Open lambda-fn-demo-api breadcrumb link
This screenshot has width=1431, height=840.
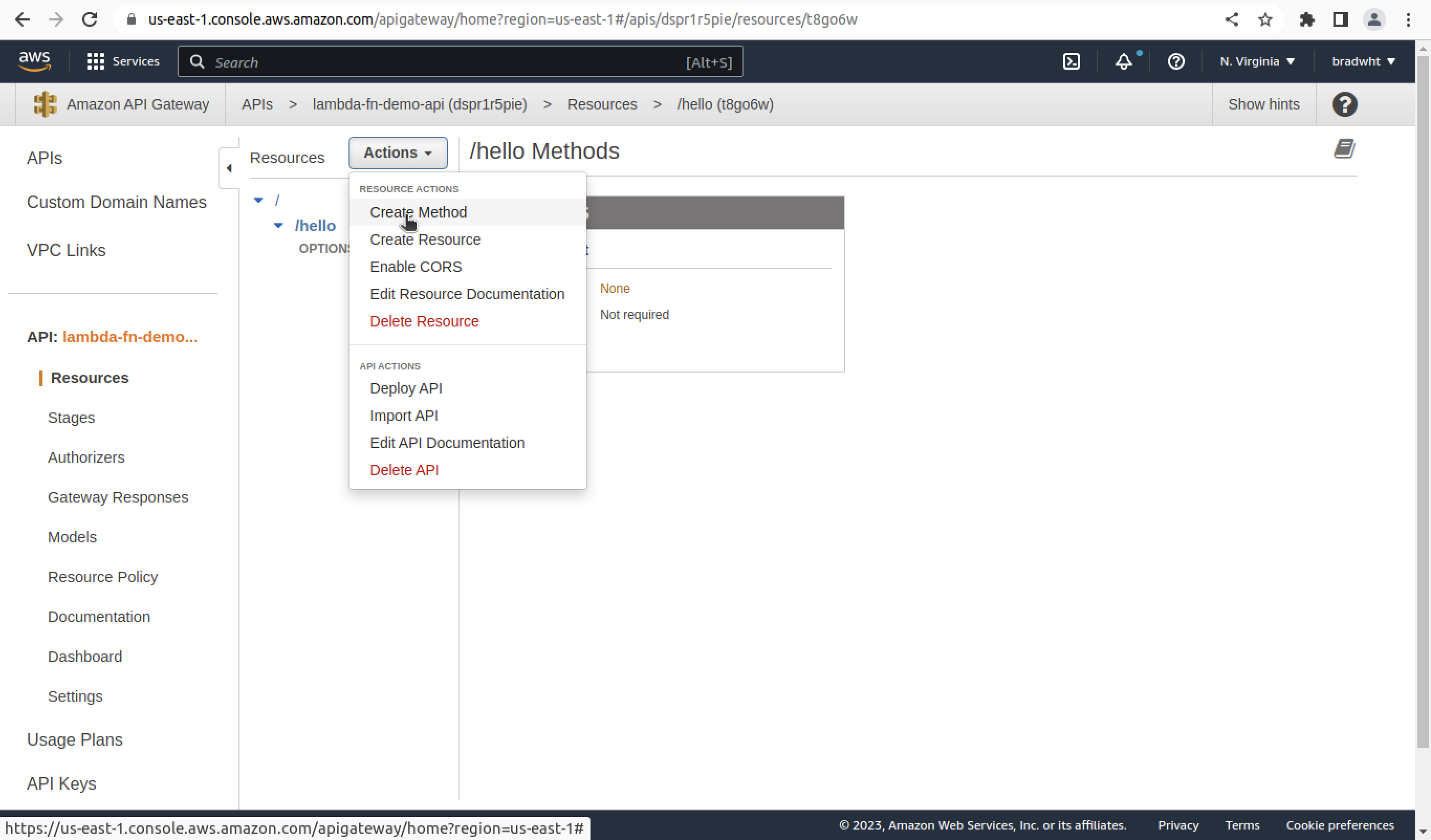[420, 104]
